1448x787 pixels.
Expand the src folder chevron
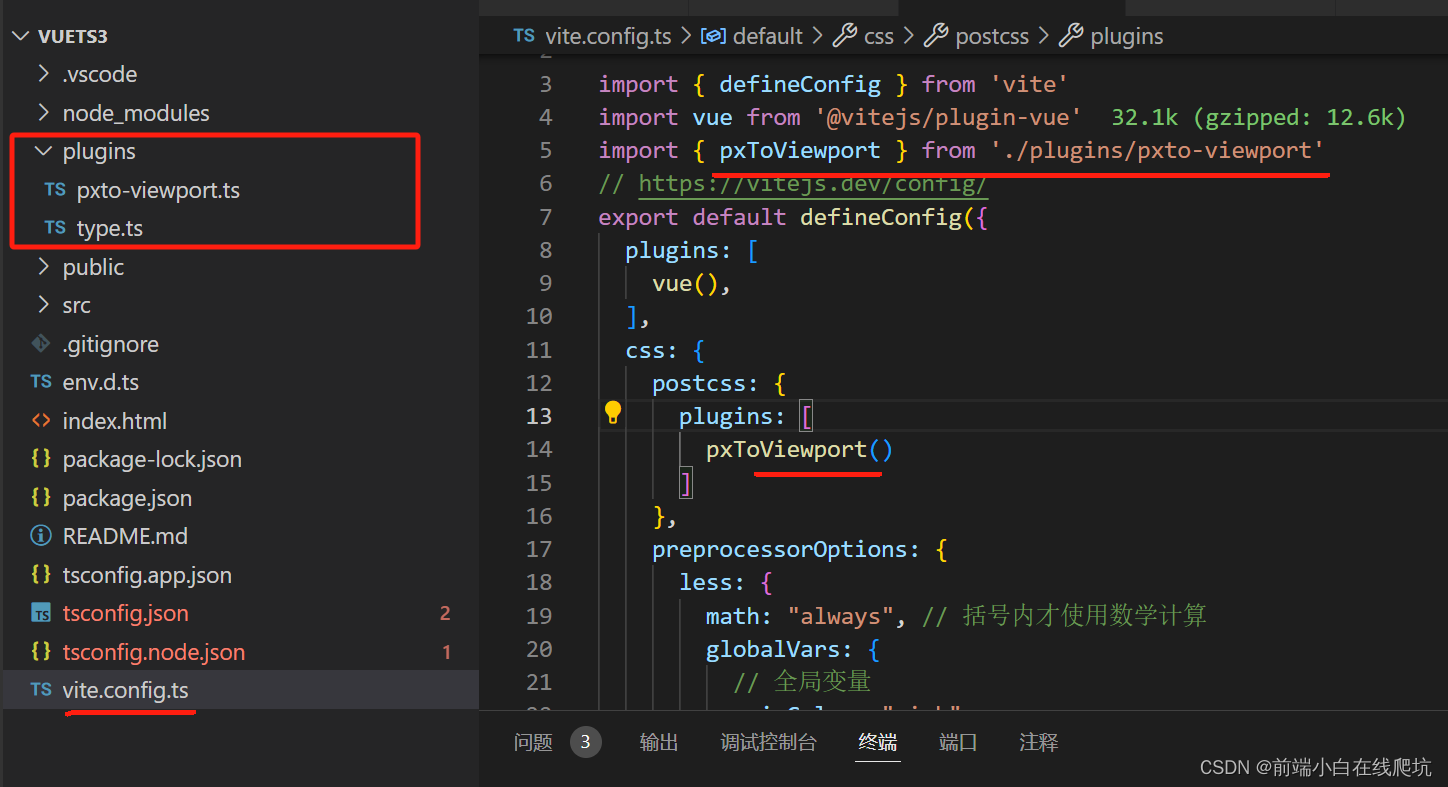pyautogui.click(x=43, y=305)
